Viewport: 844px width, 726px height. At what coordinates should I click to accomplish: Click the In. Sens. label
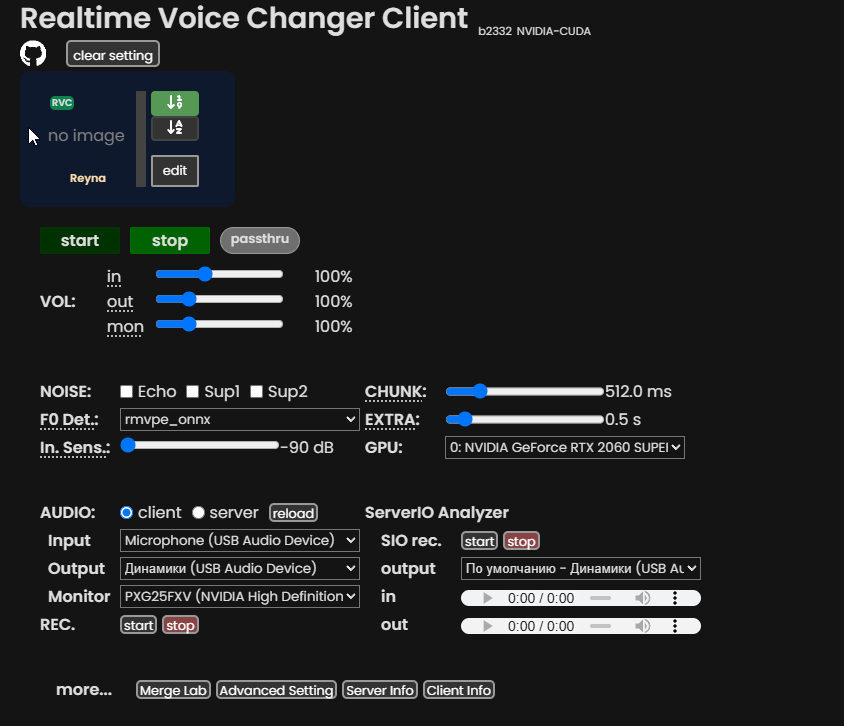tap(75, 448)
